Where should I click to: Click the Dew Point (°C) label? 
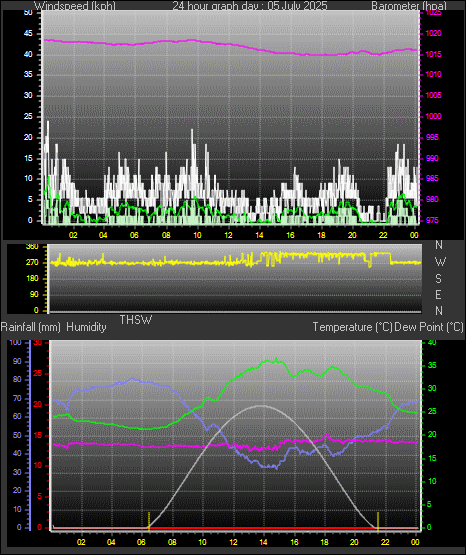[x=429, y=327]
